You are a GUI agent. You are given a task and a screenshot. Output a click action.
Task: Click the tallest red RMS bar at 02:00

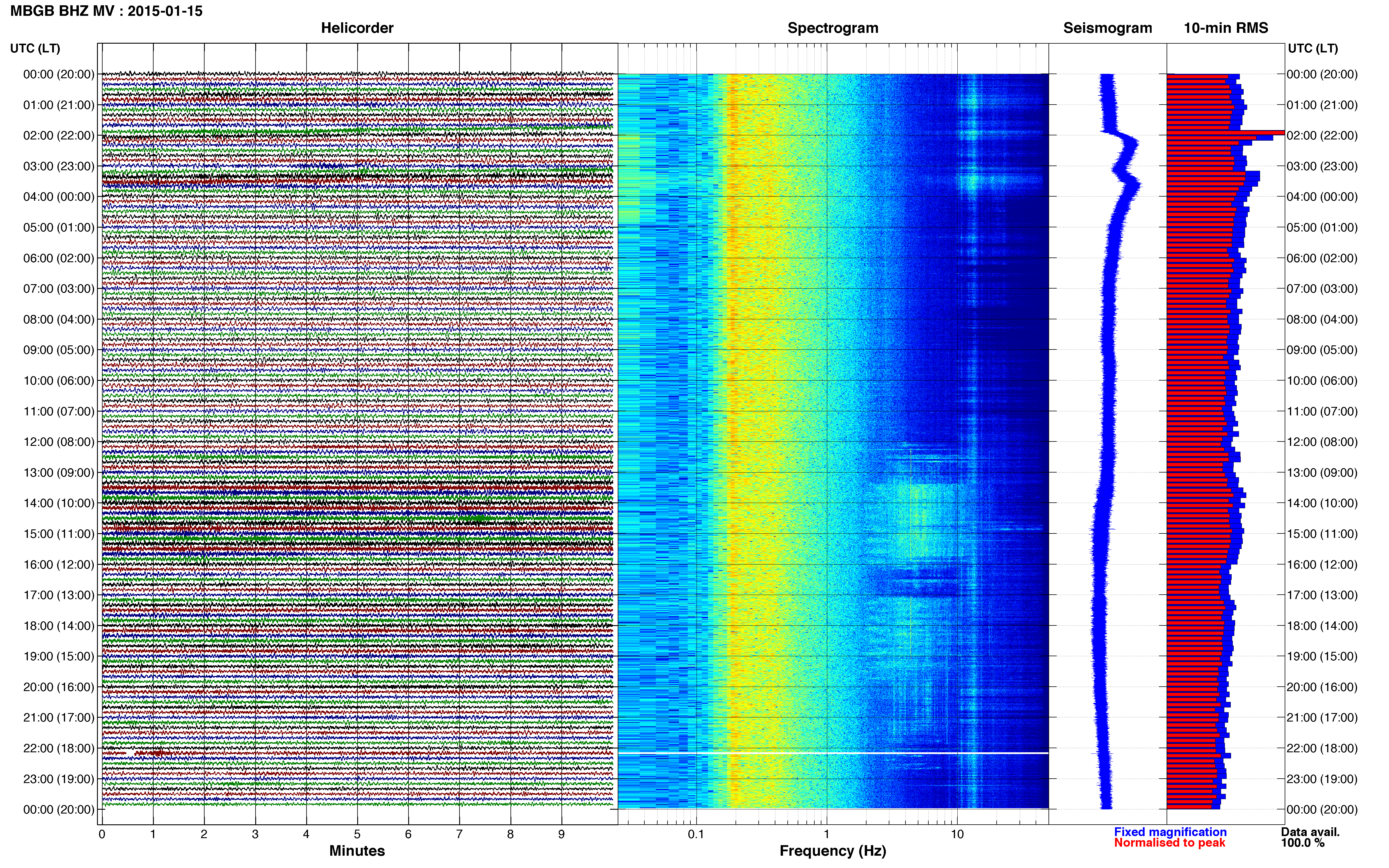tap(1225, 133)
